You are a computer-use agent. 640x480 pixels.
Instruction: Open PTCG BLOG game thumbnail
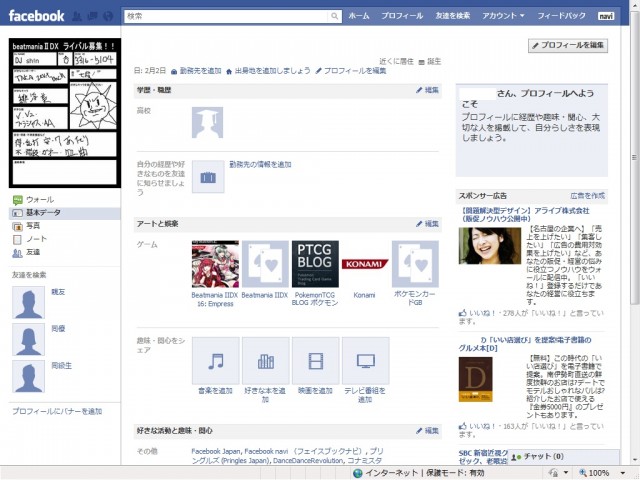(315, 264)
